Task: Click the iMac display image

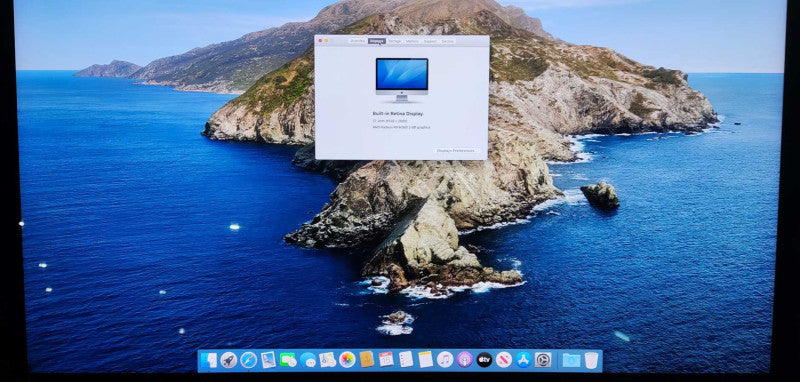Action: coord(402,80)
